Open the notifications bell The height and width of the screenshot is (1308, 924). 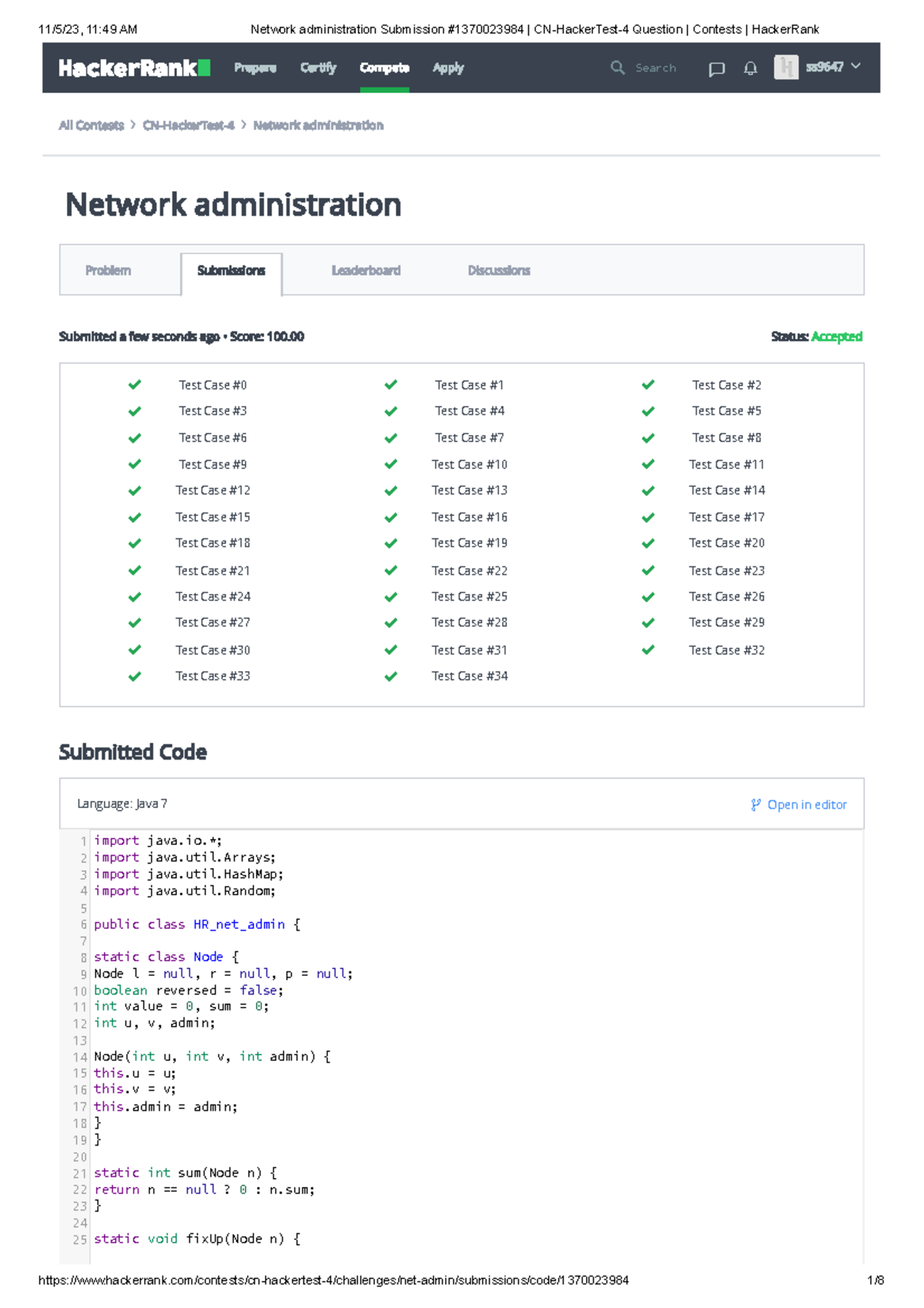750,69
